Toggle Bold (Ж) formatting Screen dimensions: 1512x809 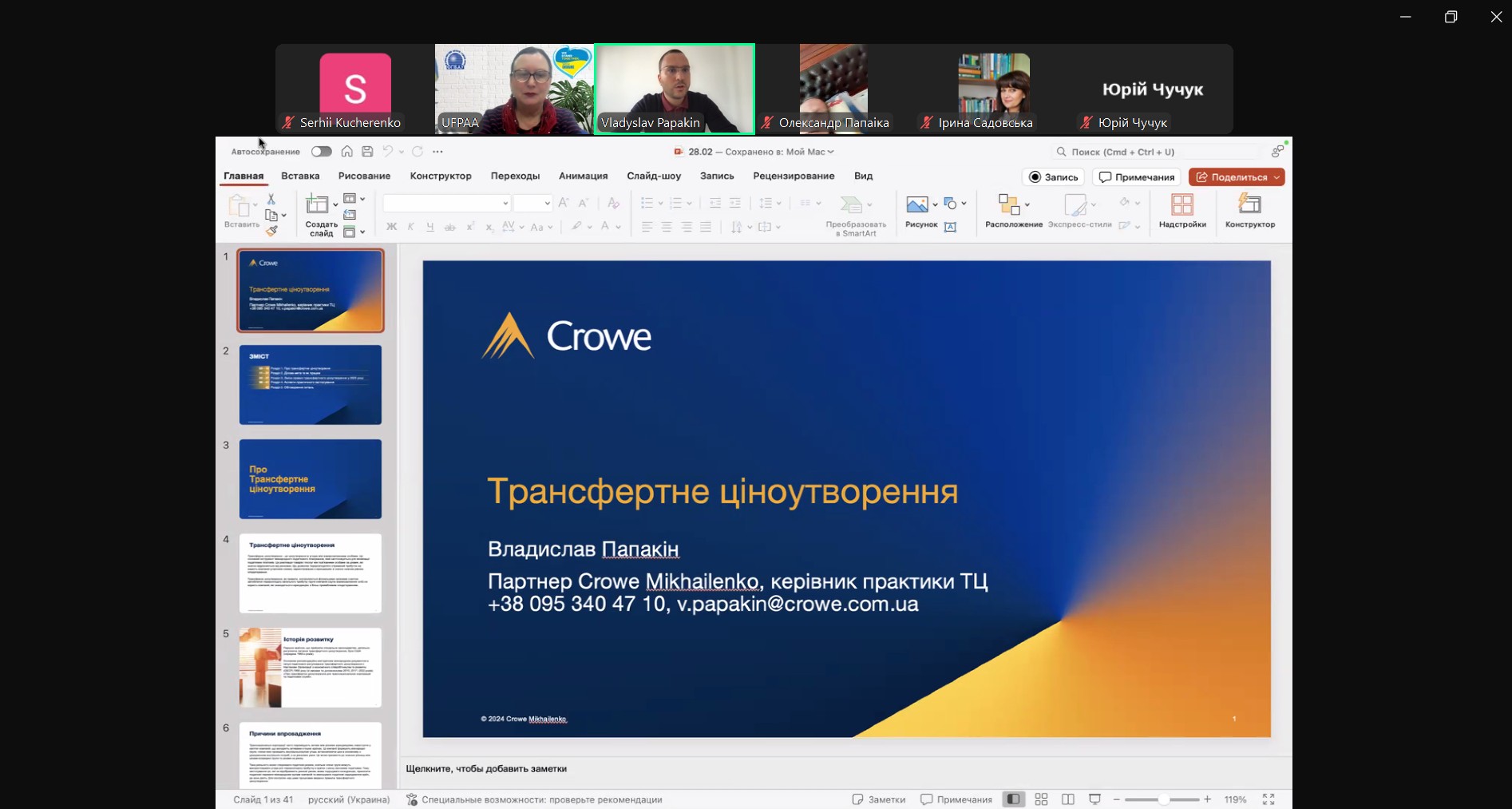[x=391, y=227]
